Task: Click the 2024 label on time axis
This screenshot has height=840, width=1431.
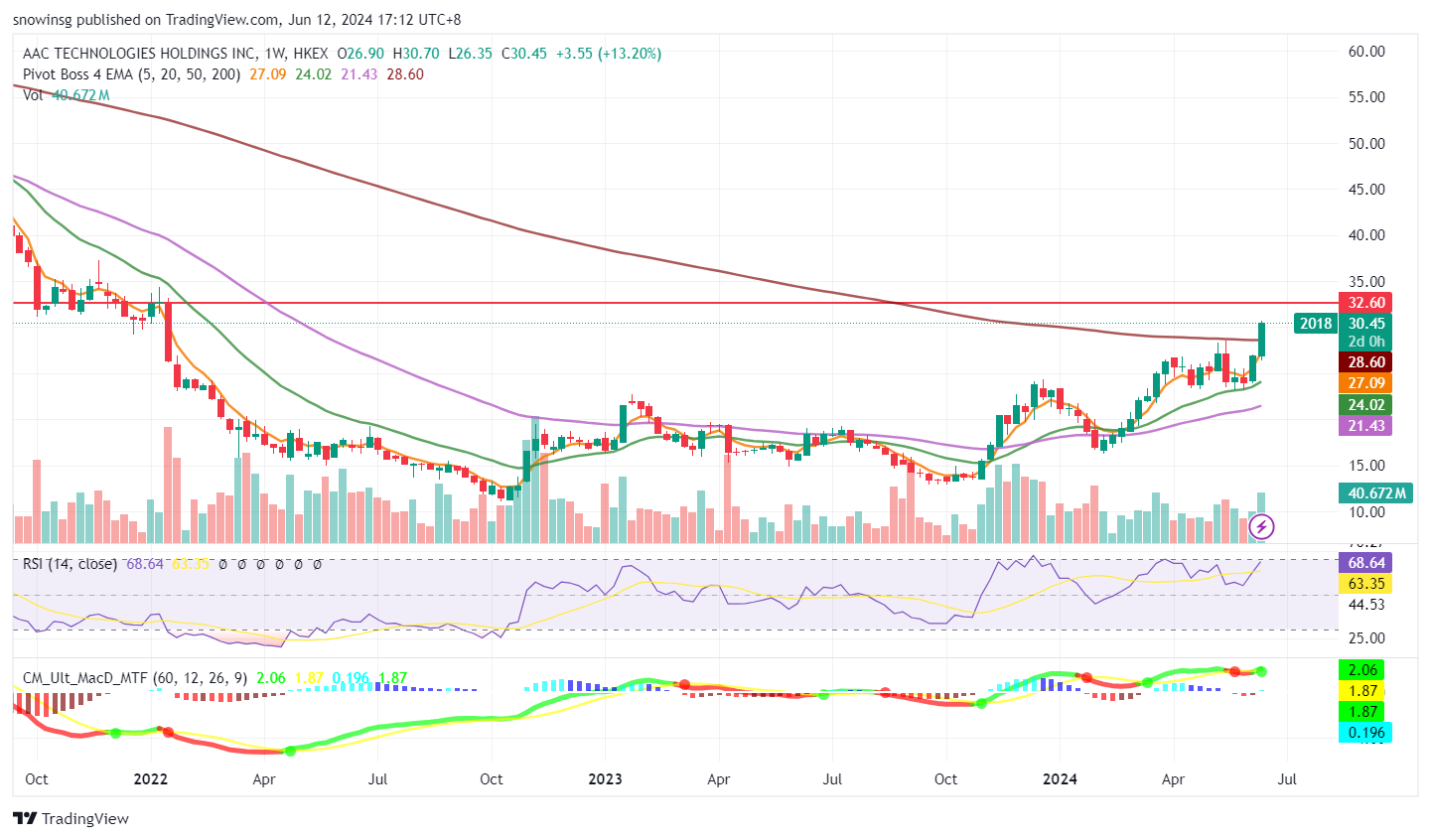Action: pyautogui.click(x=1060, y=779)
